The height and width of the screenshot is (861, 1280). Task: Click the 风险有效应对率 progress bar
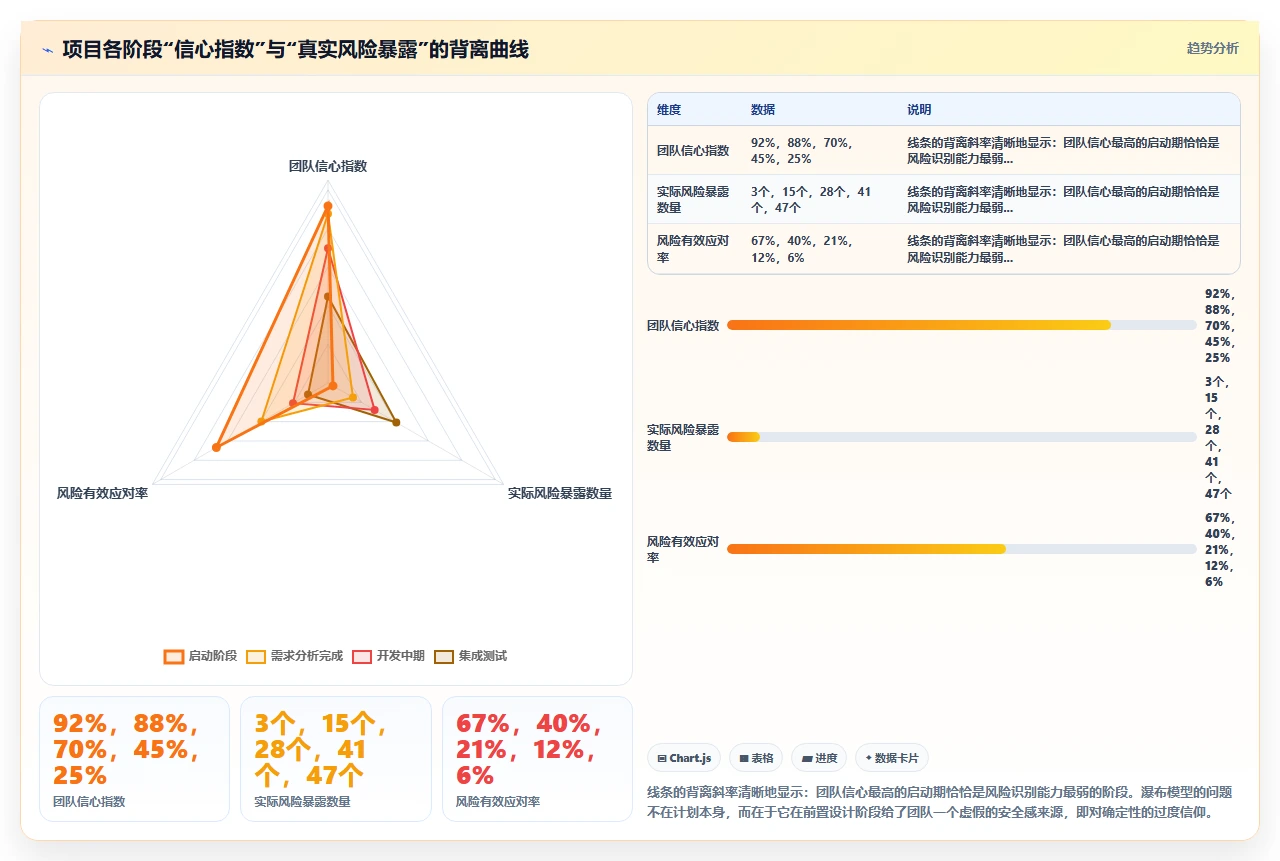[961, 549]
